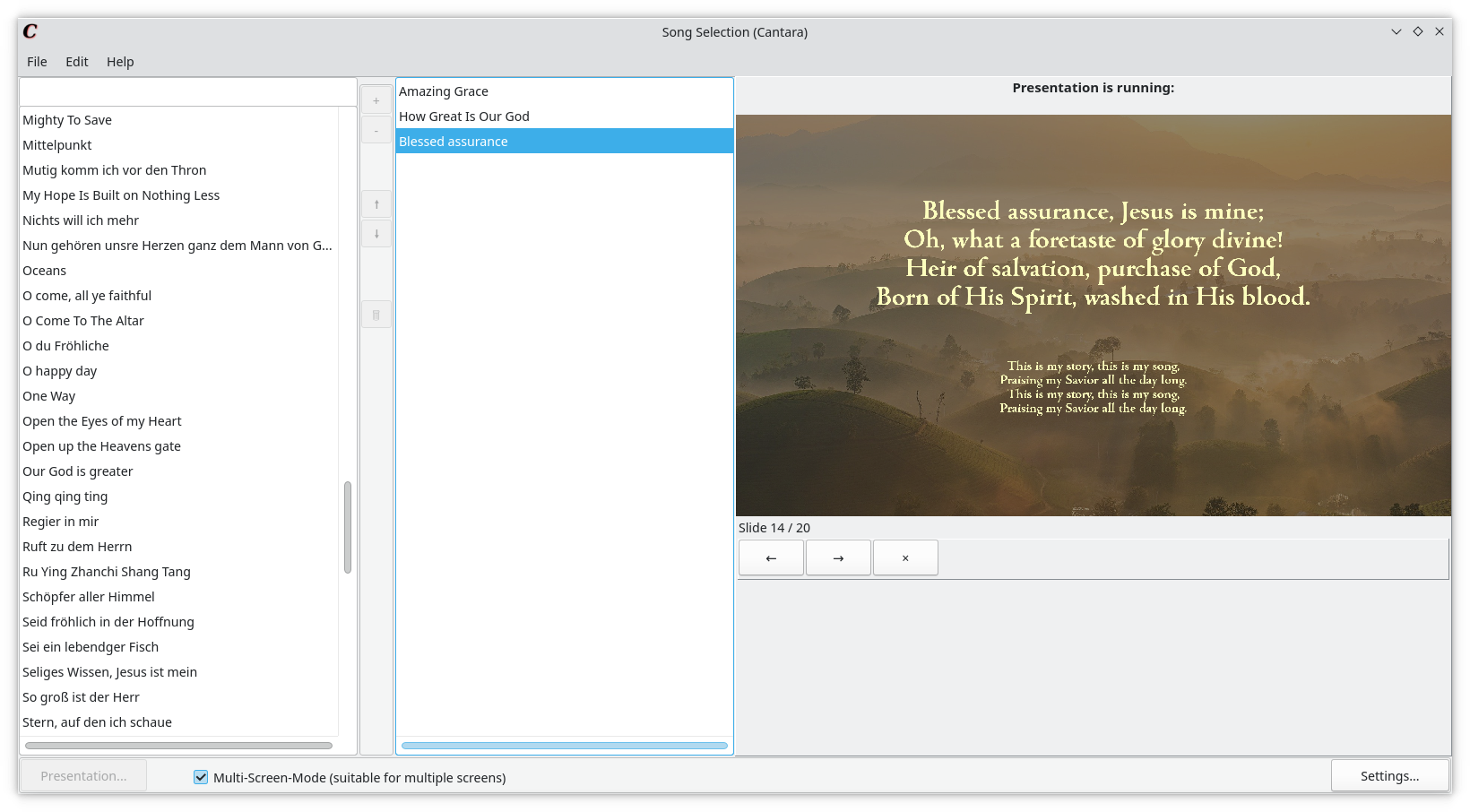Select Nun gehören unsre Herzen song
This screenshot has width=1470, height=812.
(x=178, y=246)
